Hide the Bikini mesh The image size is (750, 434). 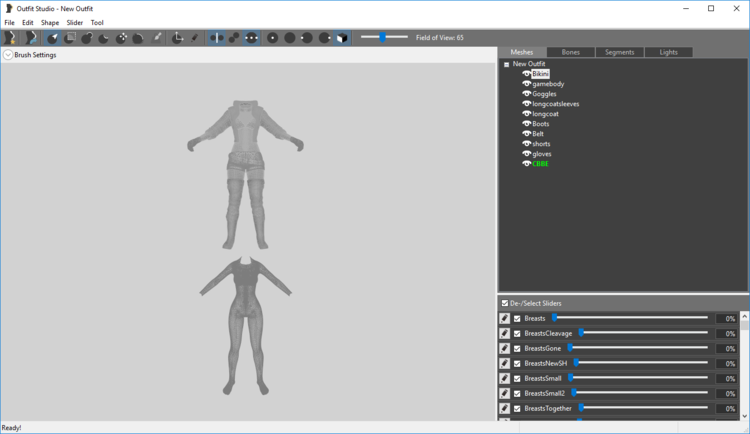pyautogui.click(x=526, y=74)
